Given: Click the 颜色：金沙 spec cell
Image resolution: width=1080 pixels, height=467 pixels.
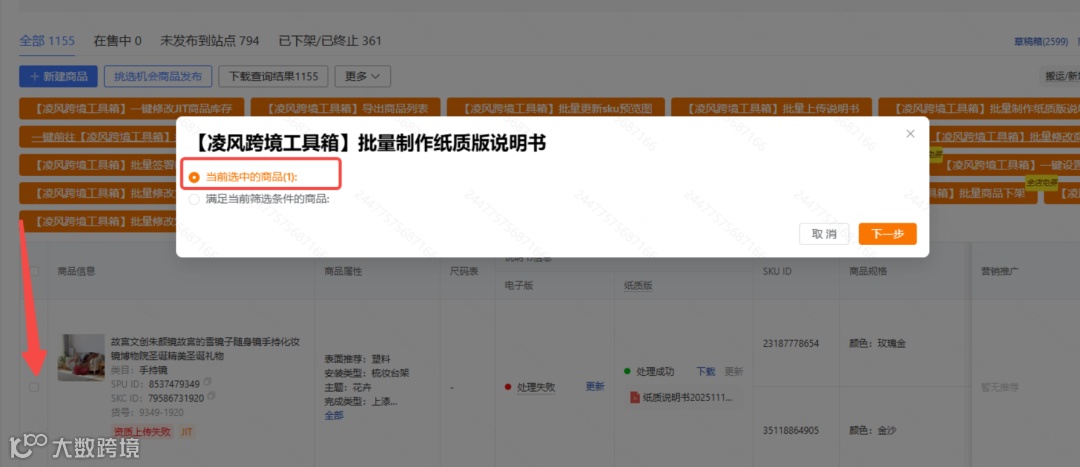Looking at the screenshot, I should (873, 430).
